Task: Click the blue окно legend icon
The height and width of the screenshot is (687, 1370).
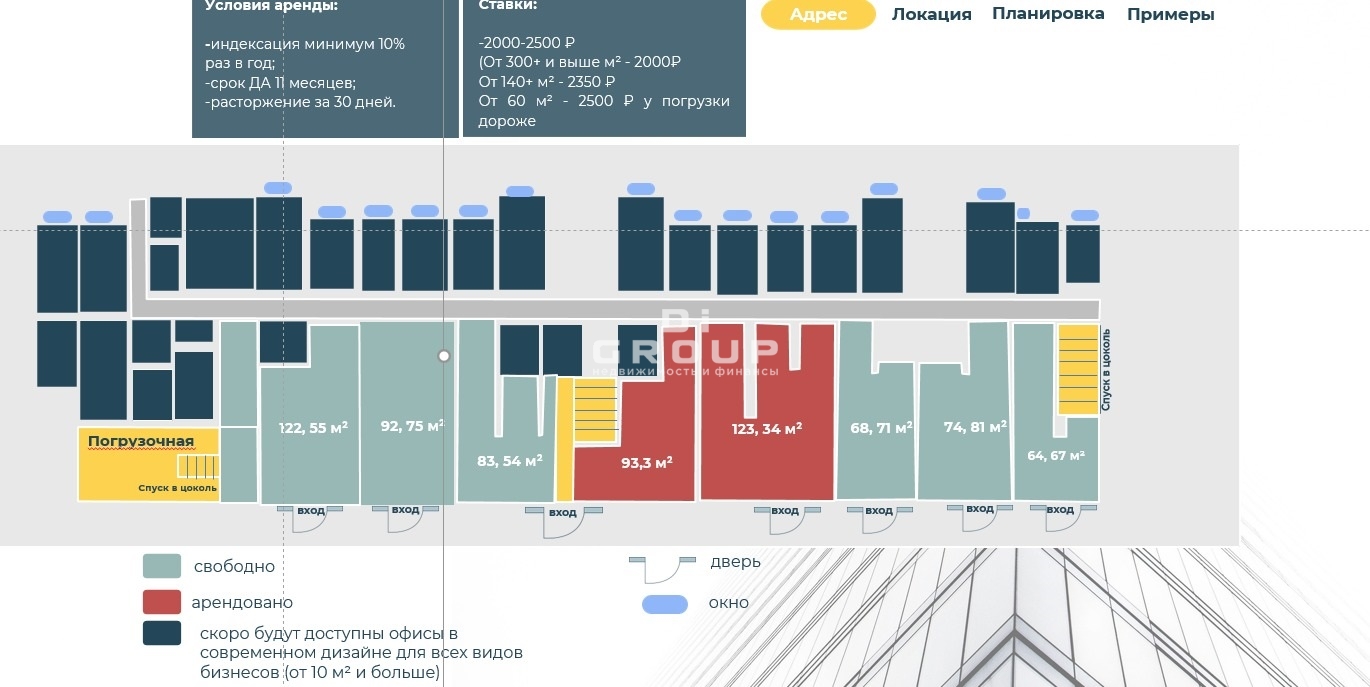Action: pos(665,604)
